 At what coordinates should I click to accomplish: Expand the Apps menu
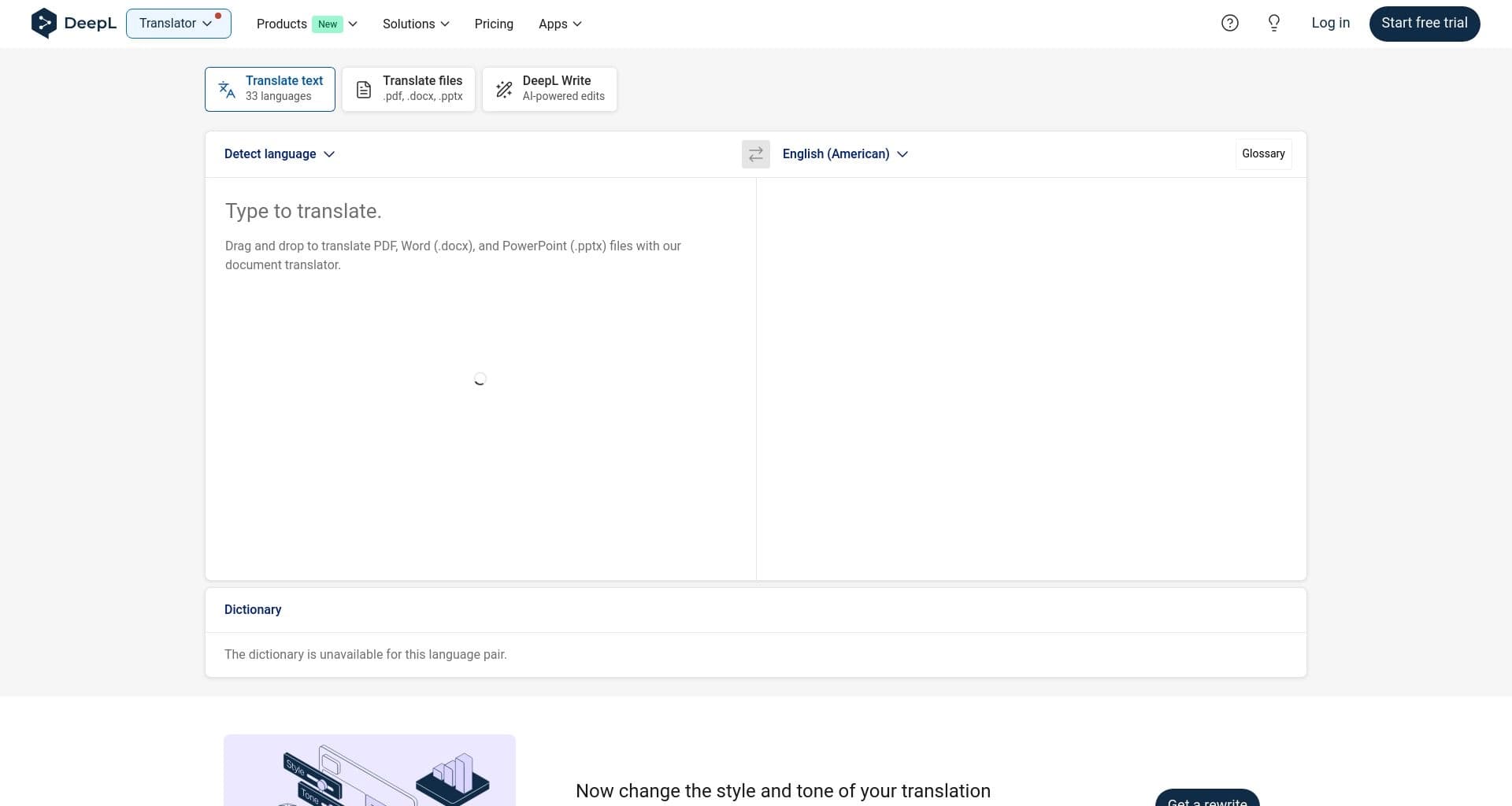pos(560,24)
